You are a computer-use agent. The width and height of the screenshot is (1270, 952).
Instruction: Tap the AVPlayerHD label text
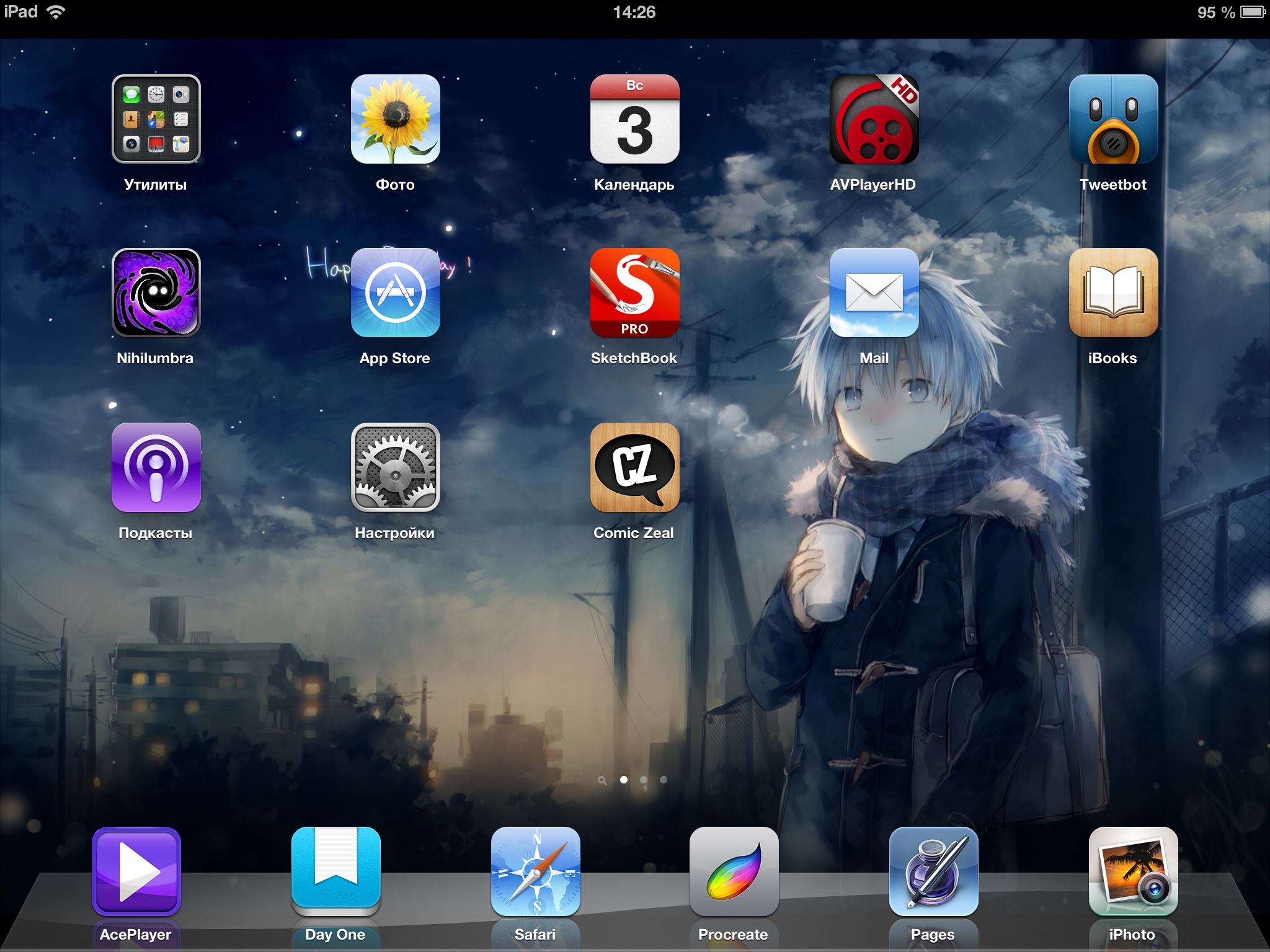873,185
